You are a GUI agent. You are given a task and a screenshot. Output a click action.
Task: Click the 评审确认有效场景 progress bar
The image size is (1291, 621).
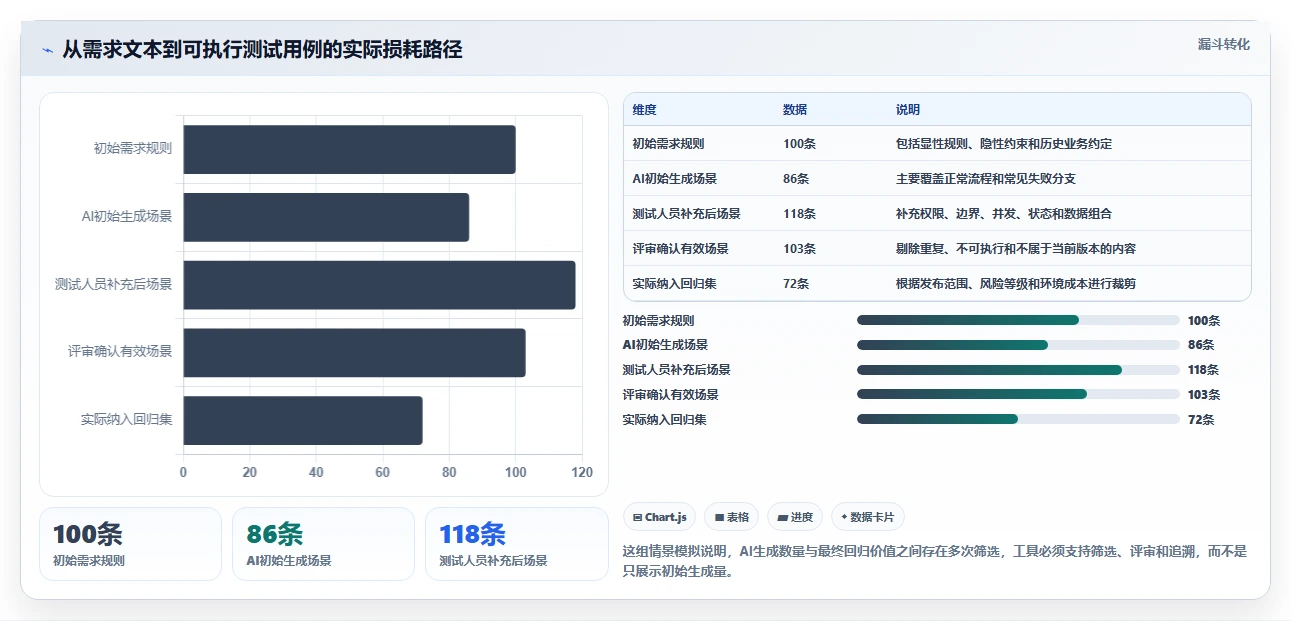pos(1018,394)
